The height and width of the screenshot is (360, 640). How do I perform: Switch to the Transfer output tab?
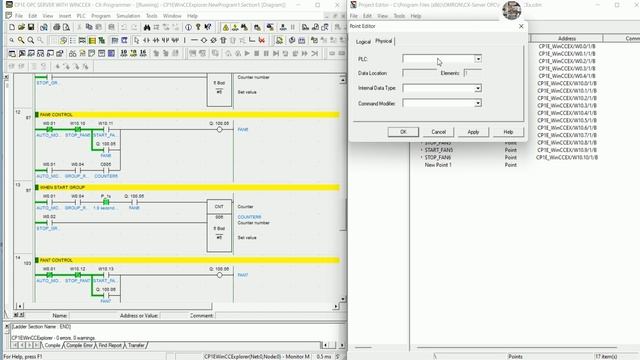point(136,345)
